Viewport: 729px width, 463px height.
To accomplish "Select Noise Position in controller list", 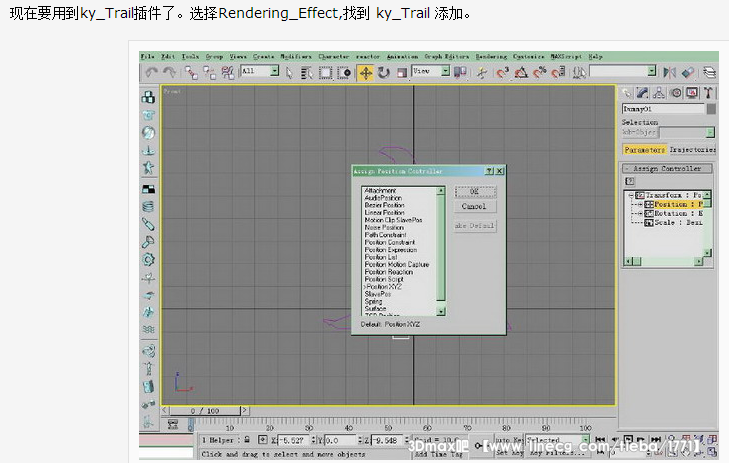I will coord(384,227).
